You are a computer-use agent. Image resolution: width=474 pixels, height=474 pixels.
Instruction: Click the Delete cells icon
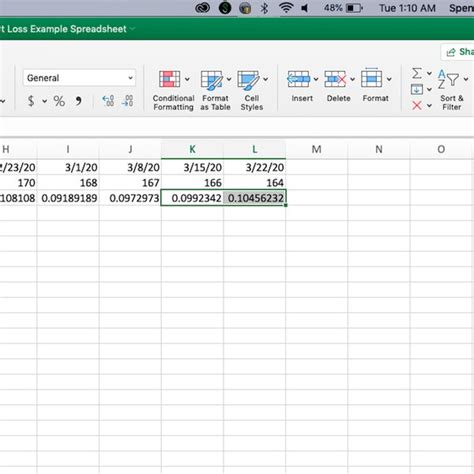click(x=335, y=79)
